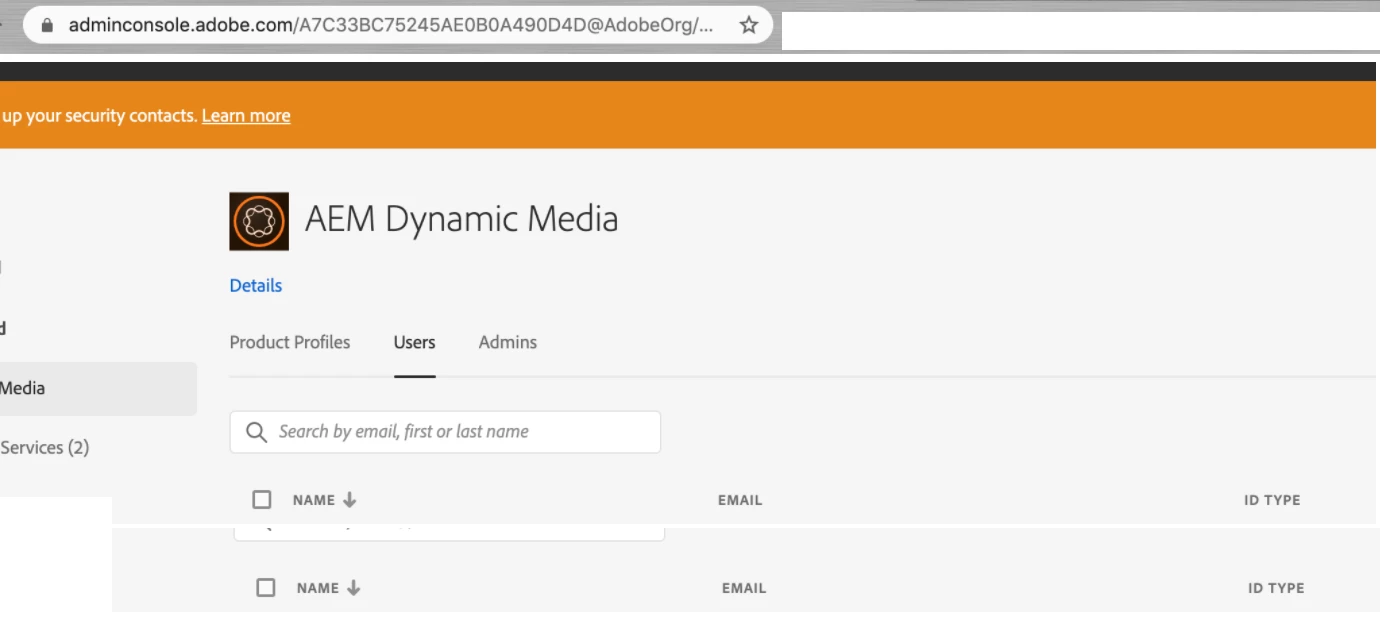
Task: Open the Details link under the product title
Action: [x=256, y=286]
